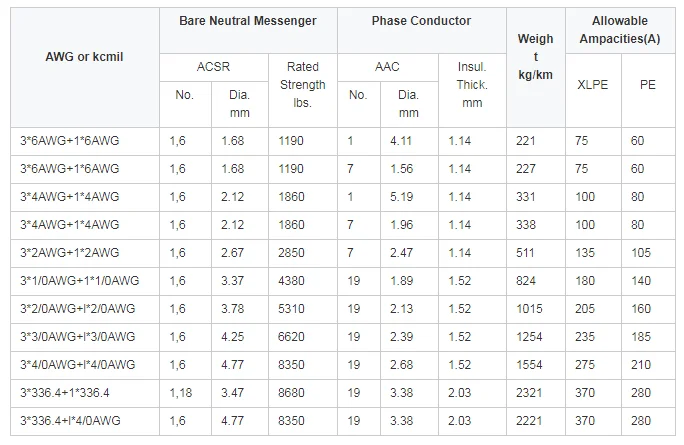Click the XLPE column header

592,85
